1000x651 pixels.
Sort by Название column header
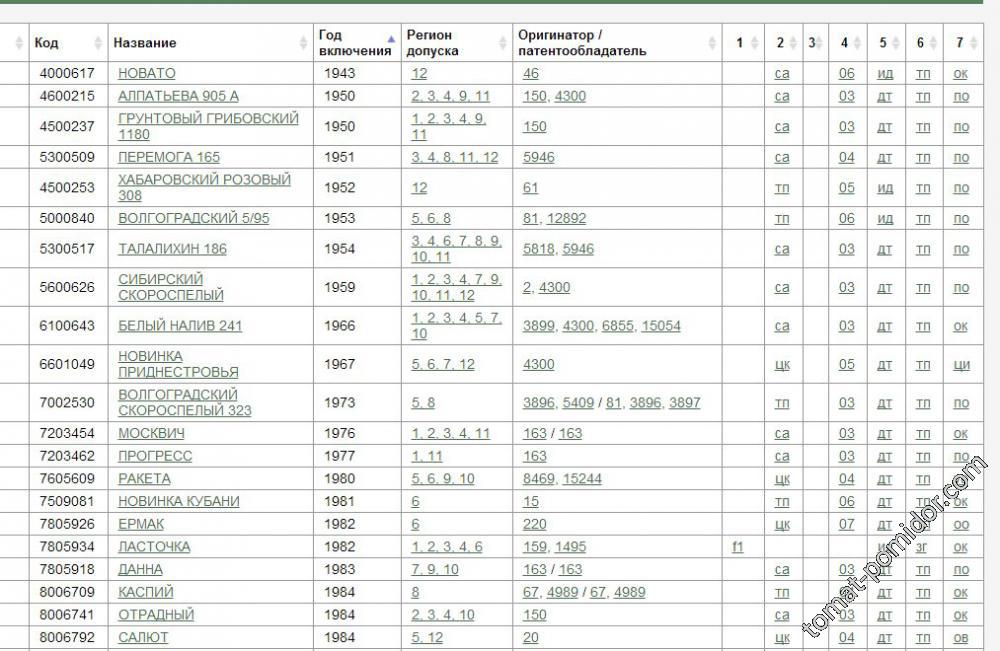tap(210, 43)
